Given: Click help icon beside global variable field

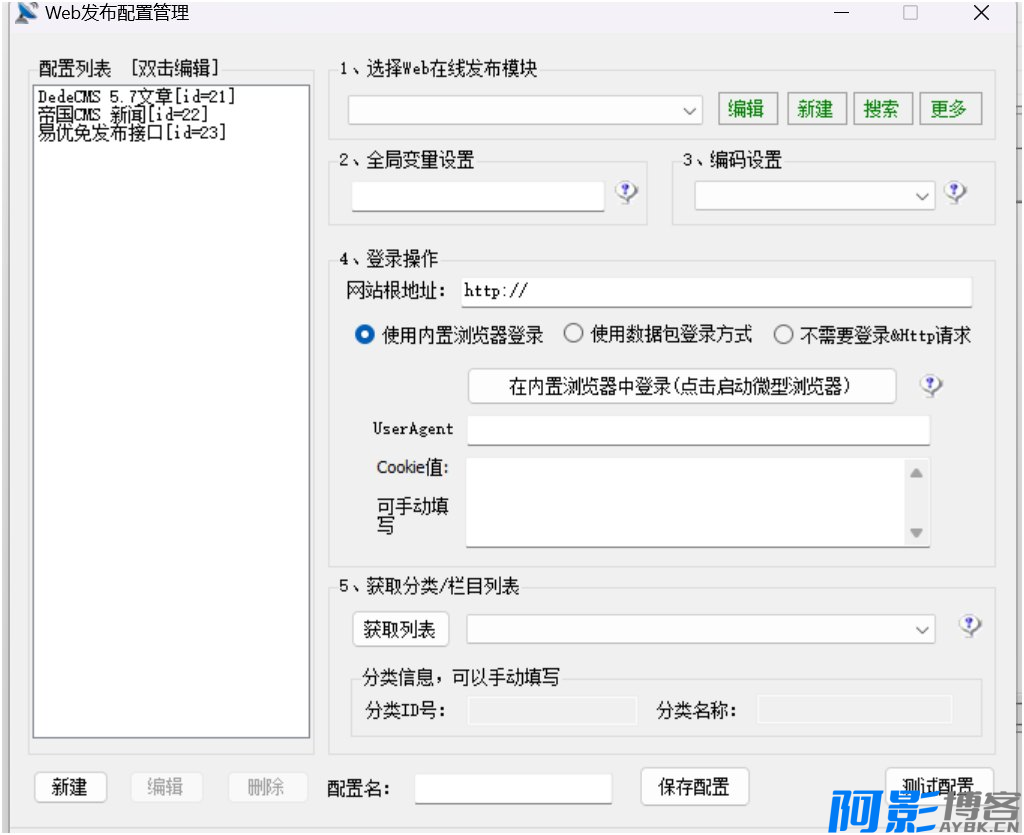Looking at the screenshot, I should point(627,192).
